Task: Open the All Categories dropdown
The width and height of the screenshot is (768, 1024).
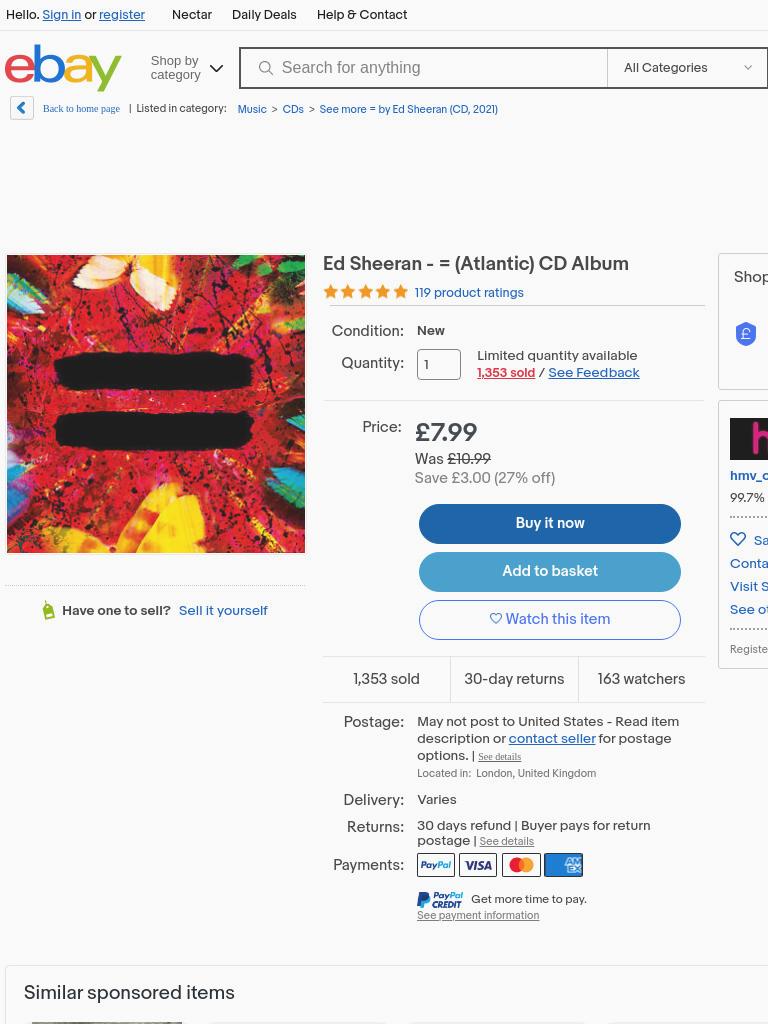Action: pyautogui.click(x=687, y=67)
